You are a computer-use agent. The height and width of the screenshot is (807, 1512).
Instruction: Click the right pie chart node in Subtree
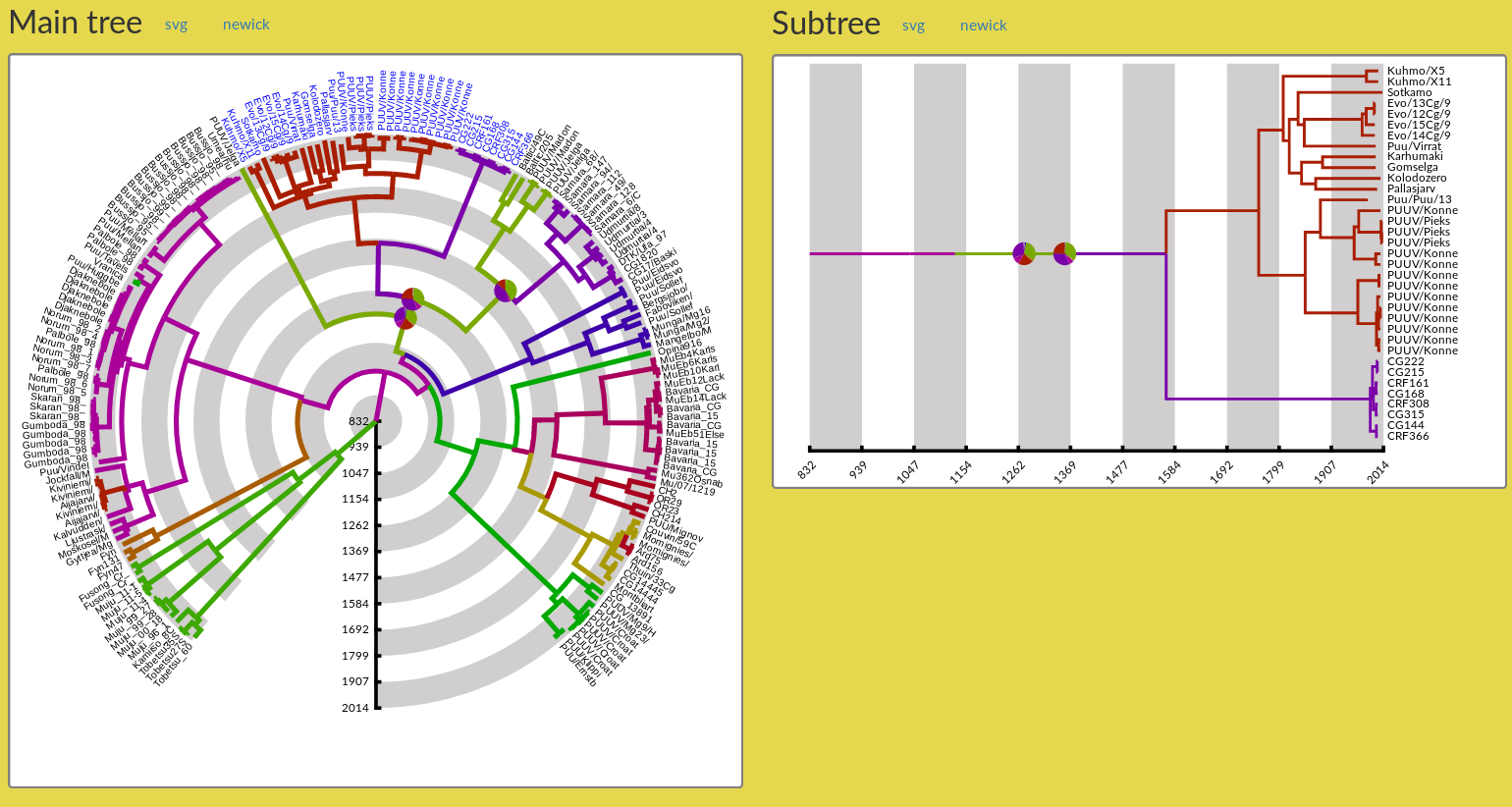tap(1064, 253)
